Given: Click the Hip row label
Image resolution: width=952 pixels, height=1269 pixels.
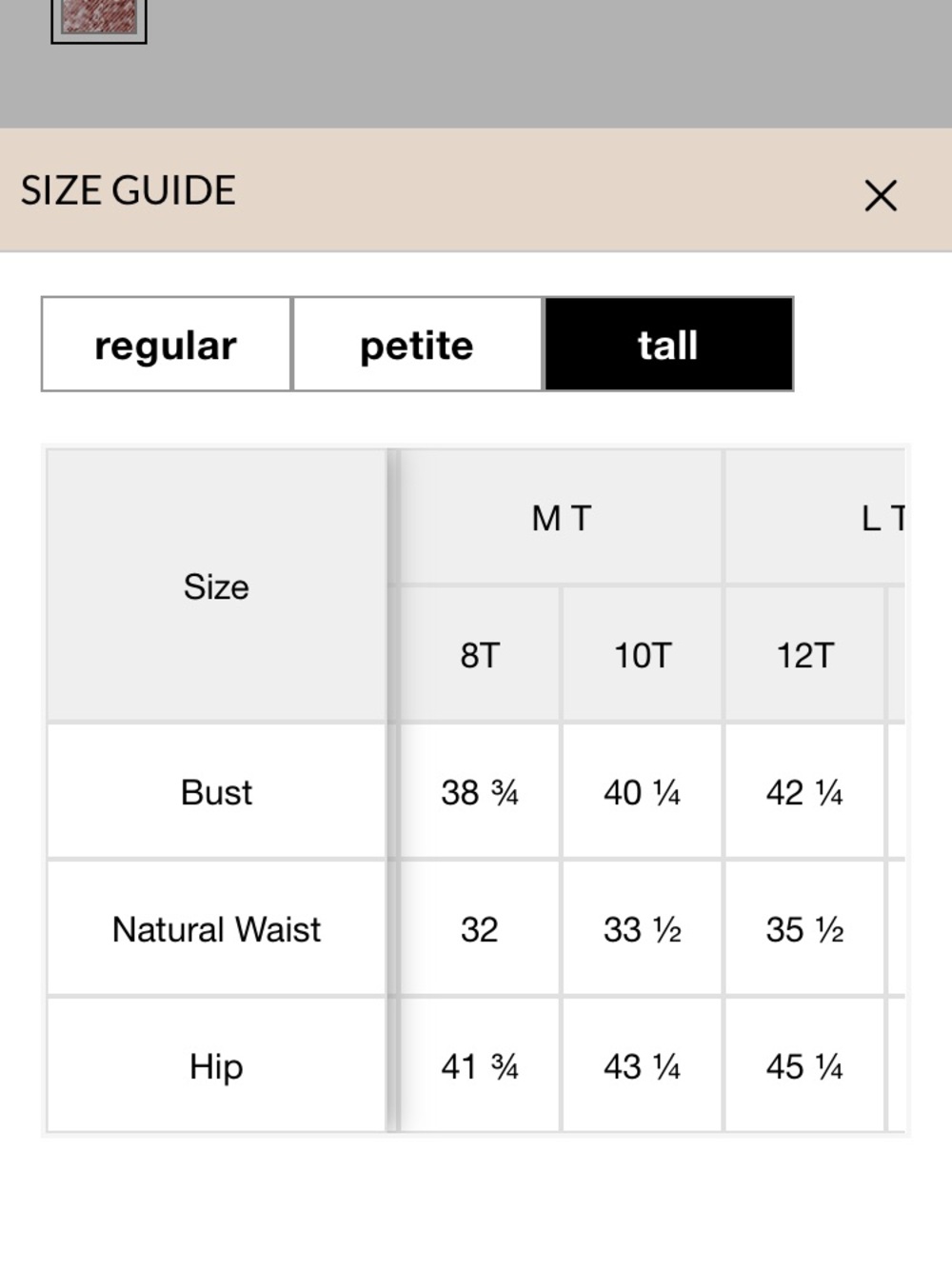Looking at the screenshot, I should pos(217,1065).
